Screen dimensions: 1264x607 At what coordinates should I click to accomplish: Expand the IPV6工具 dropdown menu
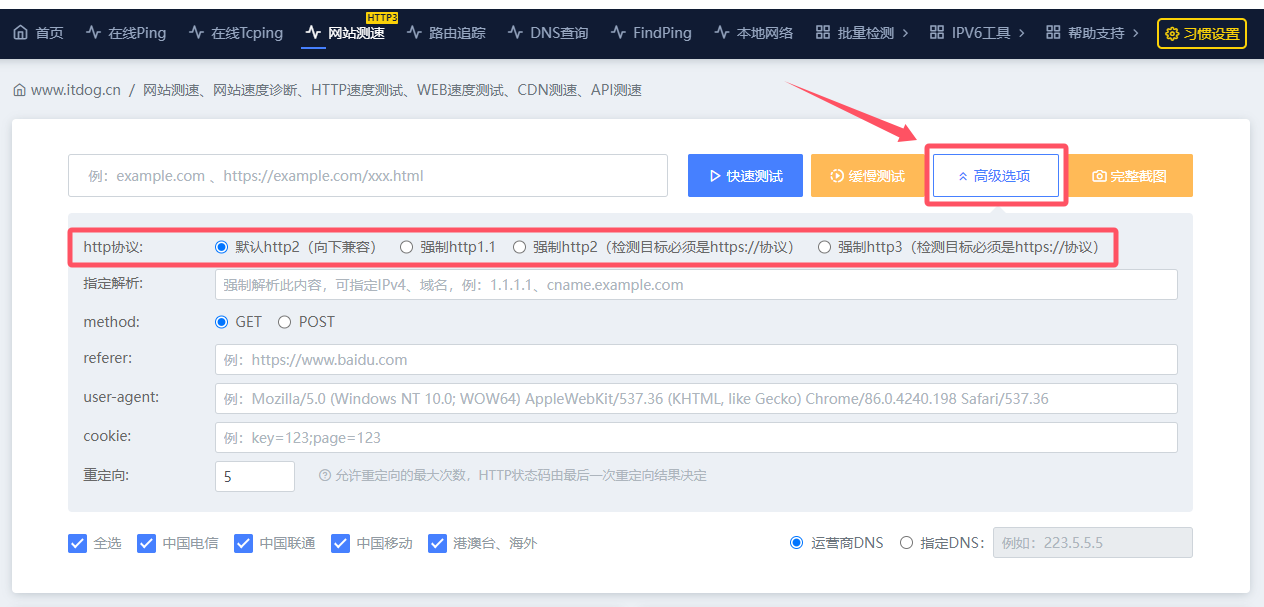[x=977, y=33]
